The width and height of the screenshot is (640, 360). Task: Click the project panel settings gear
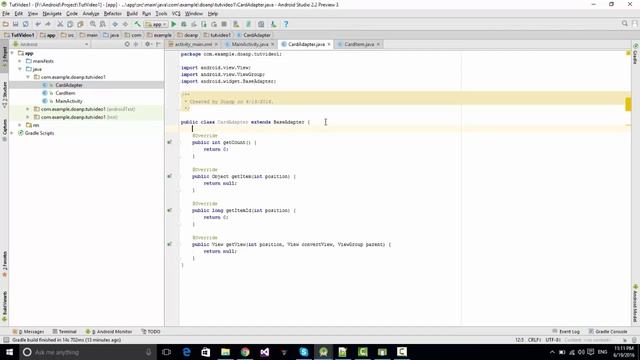(x=148, y=44)
